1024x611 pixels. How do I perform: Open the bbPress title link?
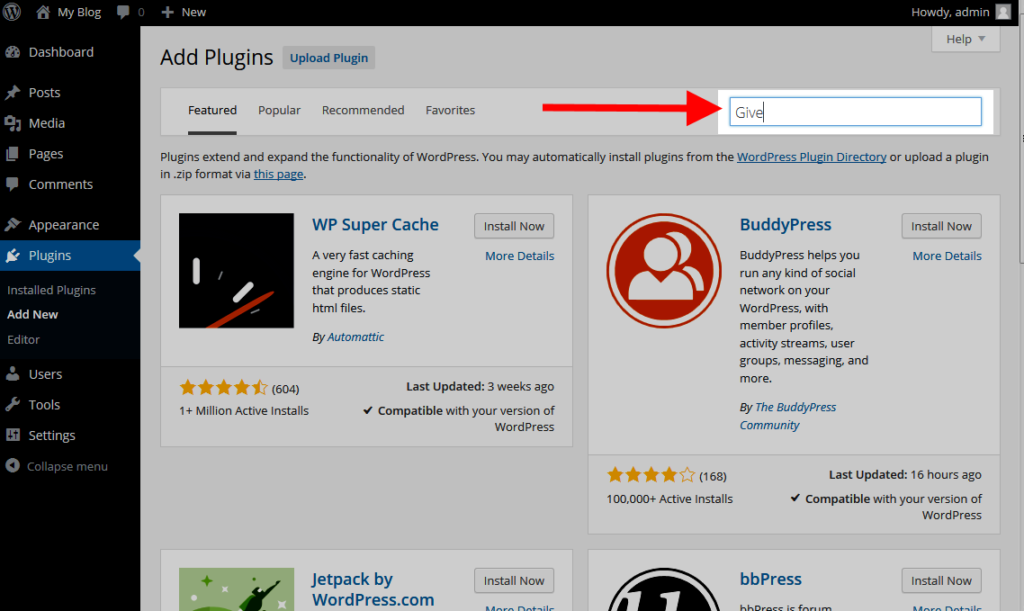(770, 579)
